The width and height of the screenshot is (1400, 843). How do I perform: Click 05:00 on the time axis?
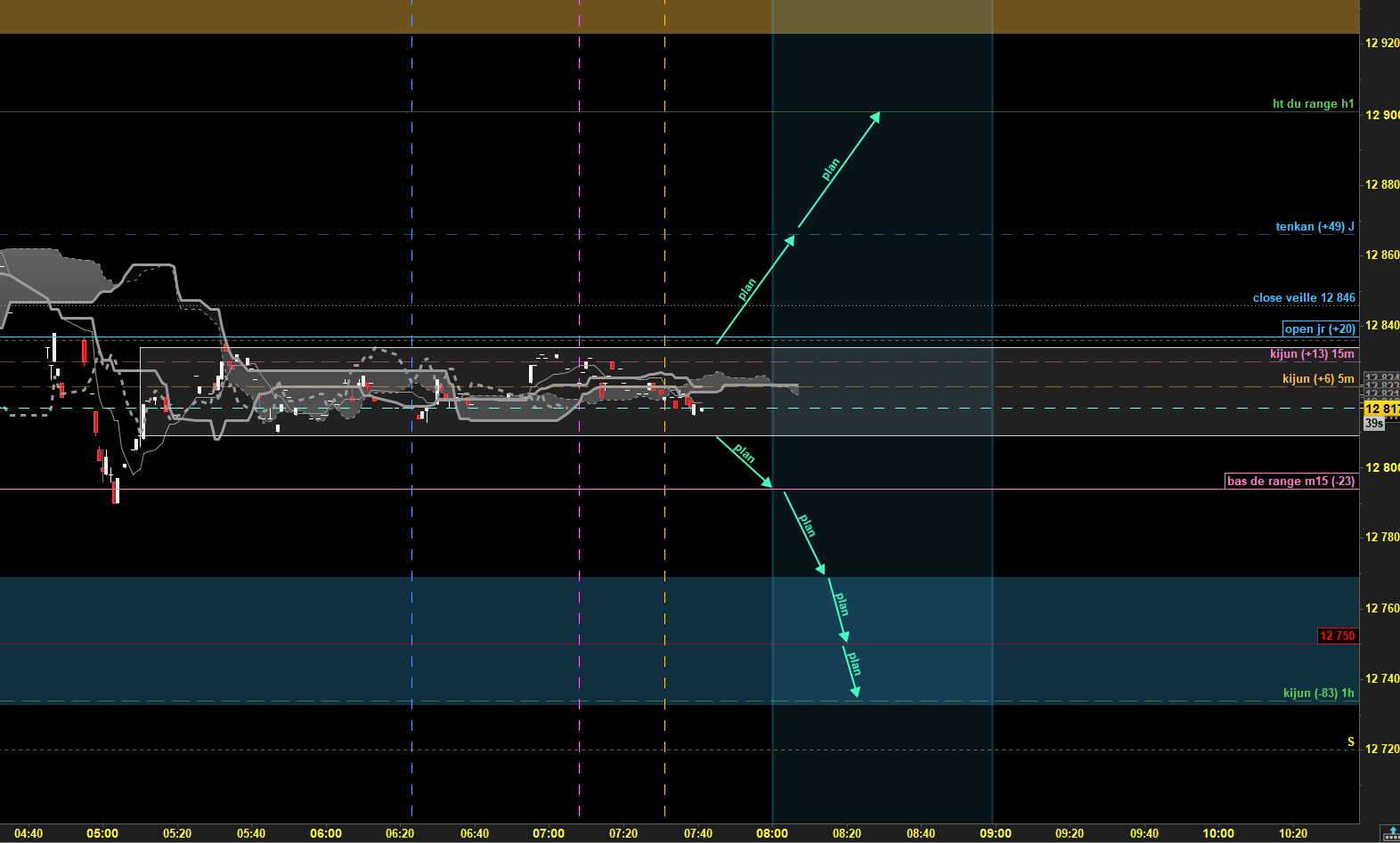(x=102, y=833)
